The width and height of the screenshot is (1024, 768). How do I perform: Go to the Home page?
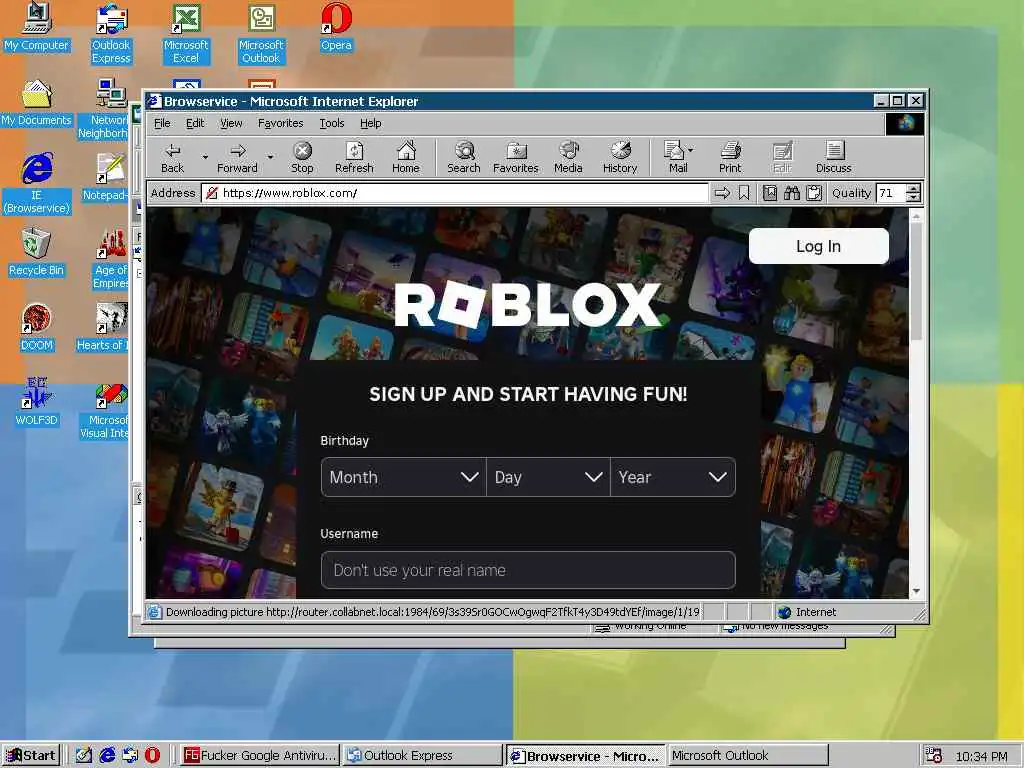point(406,158)
